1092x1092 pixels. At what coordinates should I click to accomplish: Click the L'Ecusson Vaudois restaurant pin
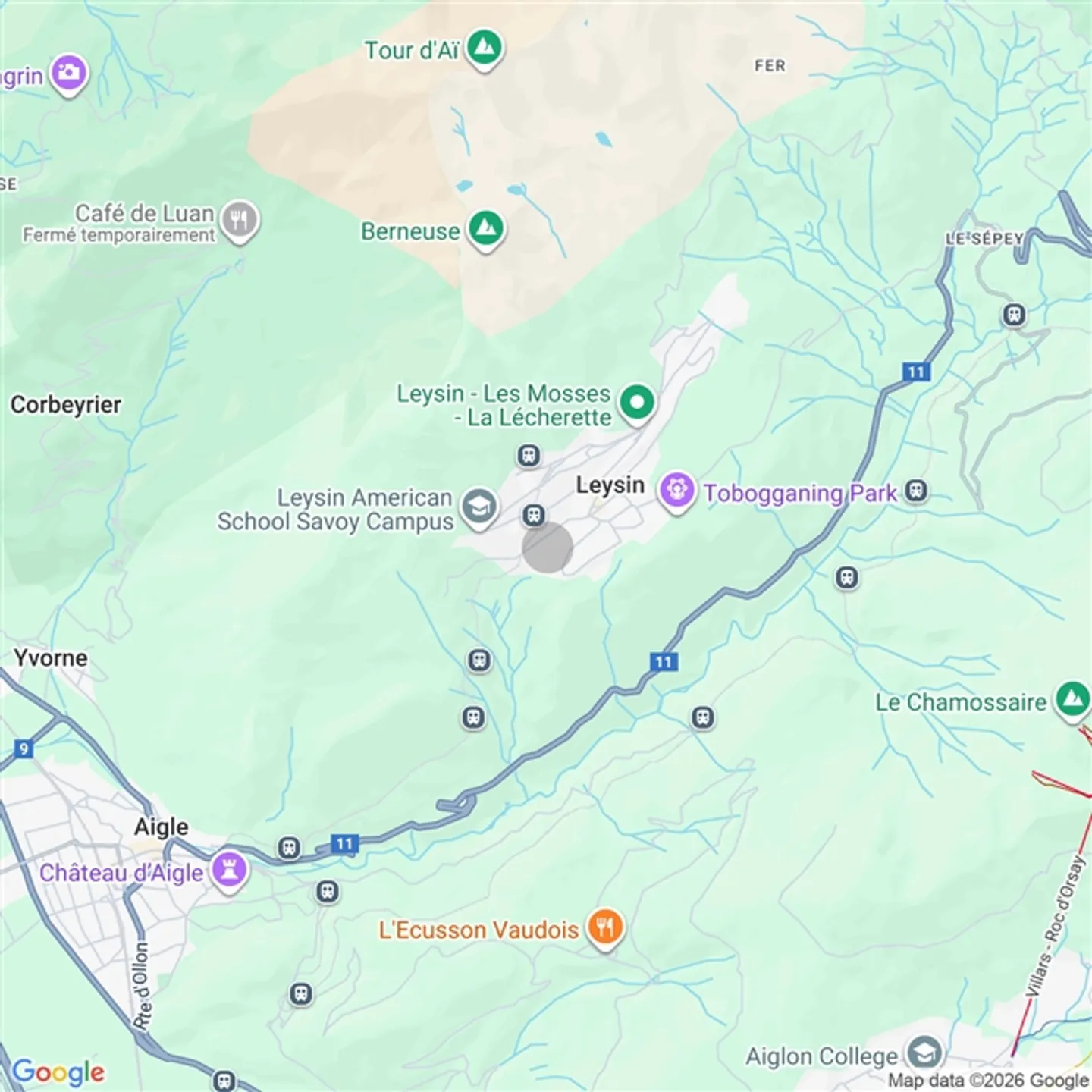click(605, 928)
